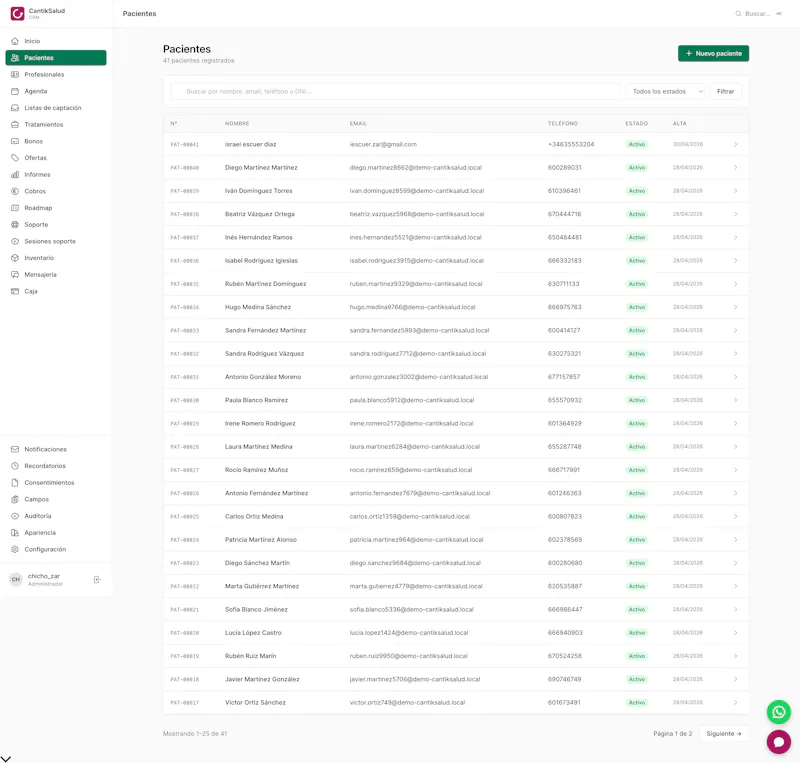The width and height of the screenshot is (800, 763).
Task: Go to Configuración in the sidebar
Action: (x=56, y=549)
